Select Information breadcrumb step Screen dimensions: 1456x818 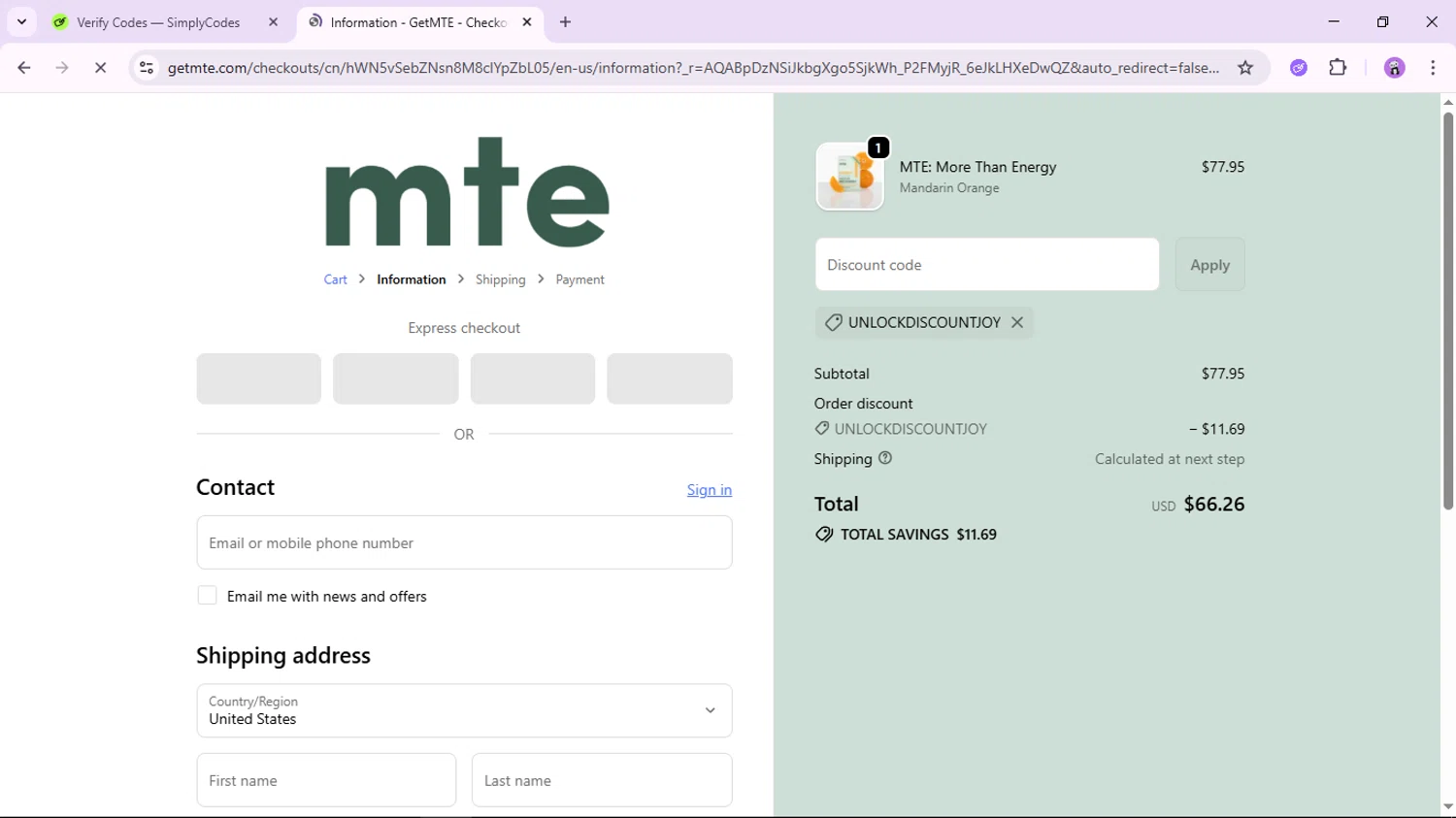(x=412, y=279)
